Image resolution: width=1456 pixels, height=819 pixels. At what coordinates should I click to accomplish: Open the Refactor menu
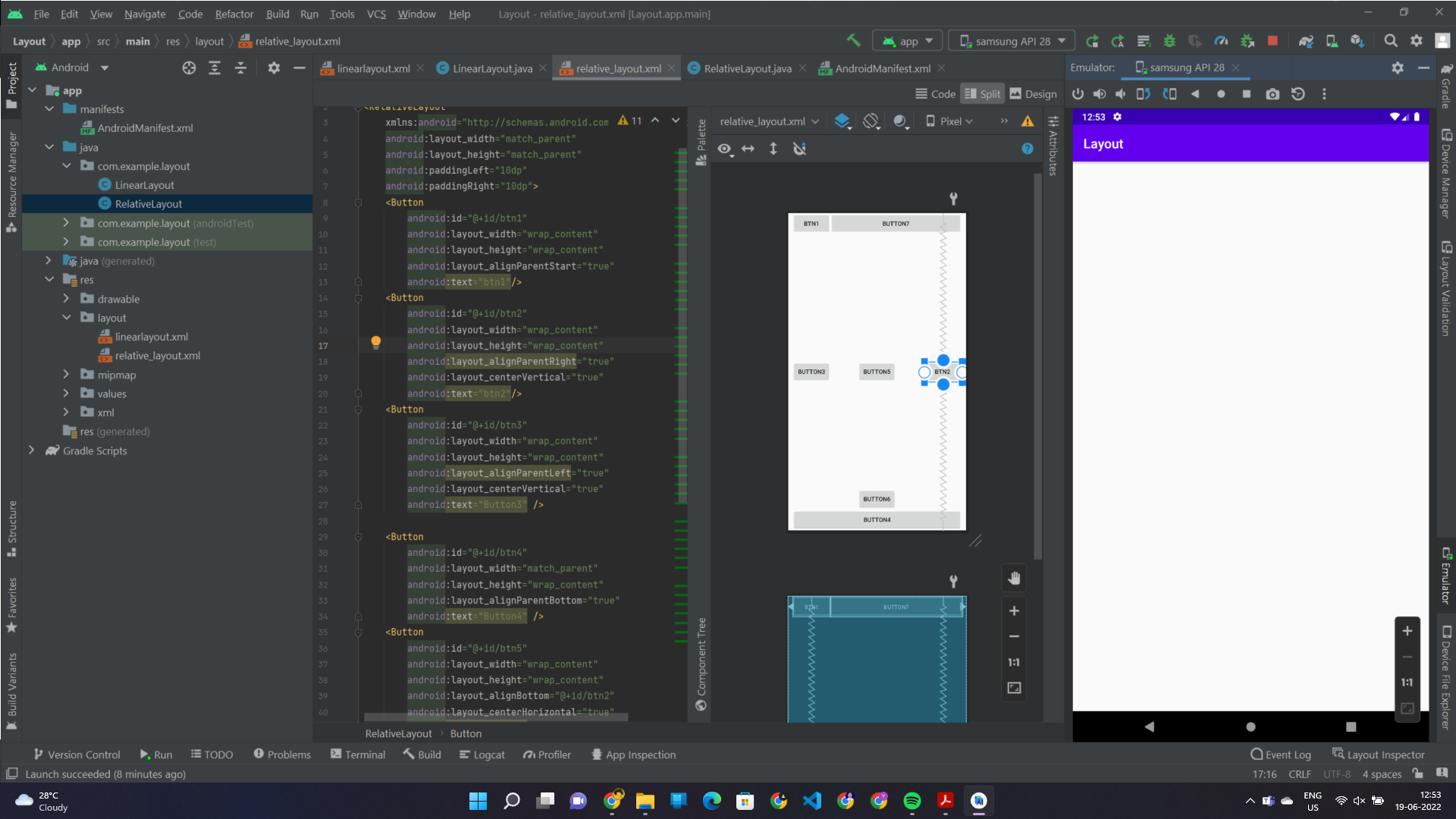click(x=234, y=14)
